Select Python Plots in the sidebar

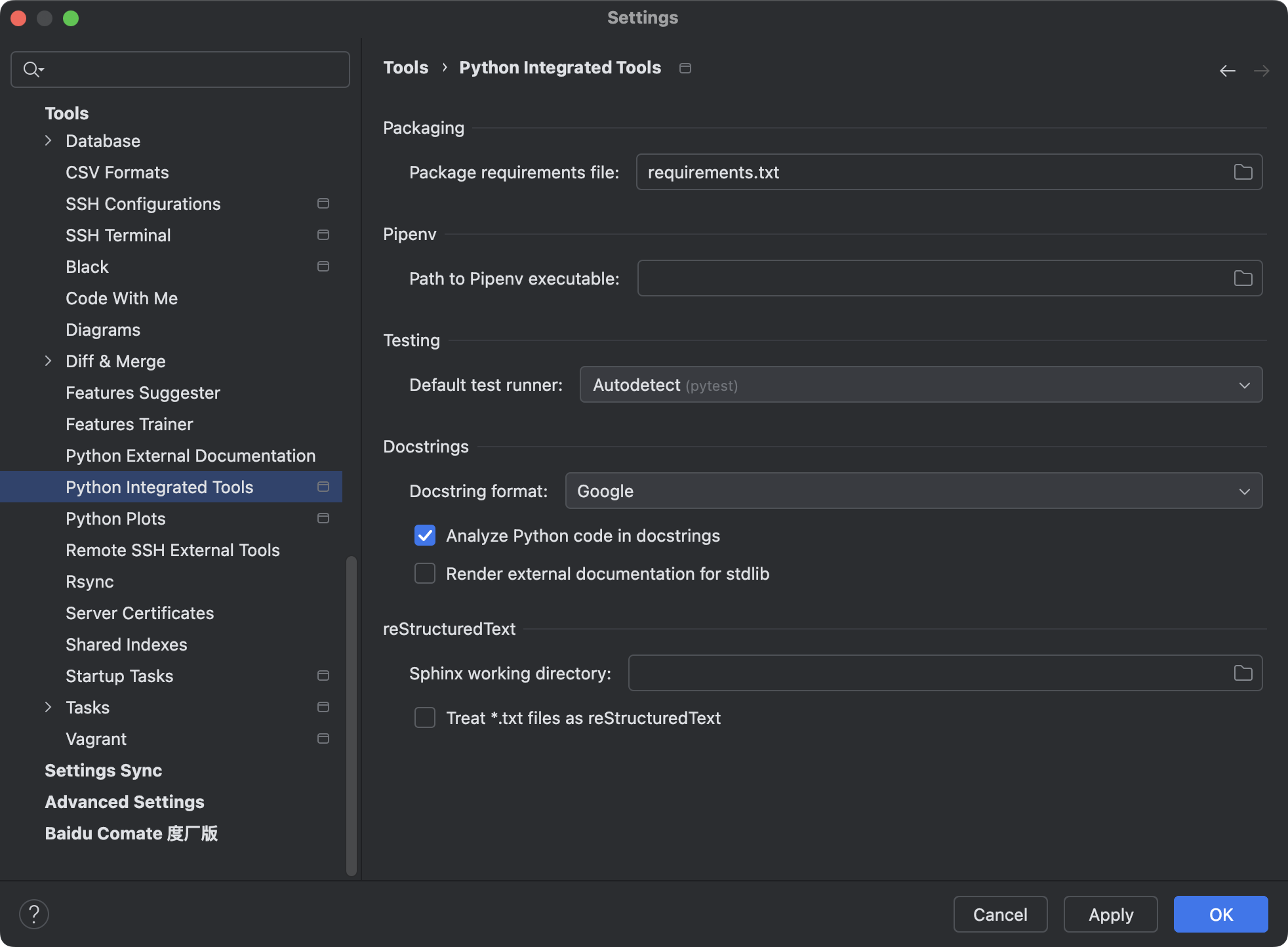115,519
